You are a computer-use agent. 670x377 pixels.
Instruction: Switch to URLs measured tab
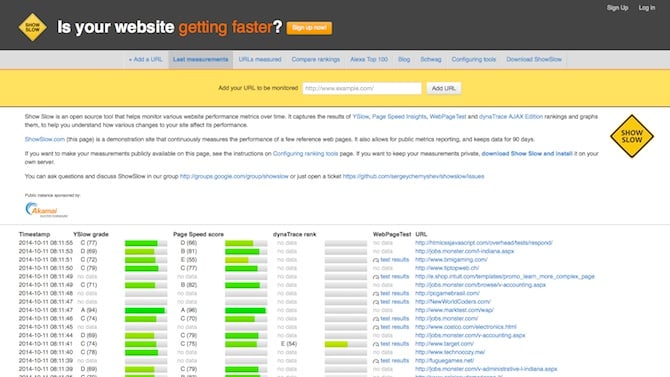[x=260, y=59]
